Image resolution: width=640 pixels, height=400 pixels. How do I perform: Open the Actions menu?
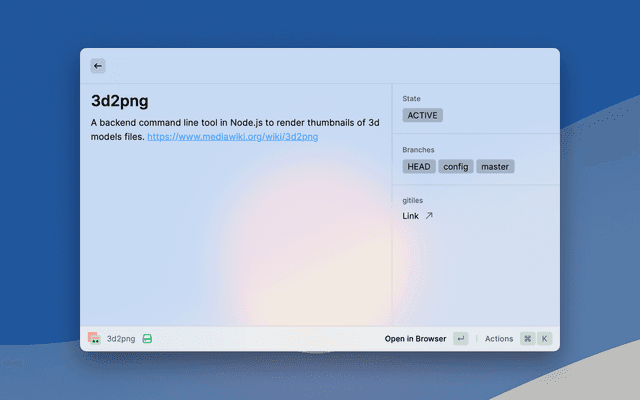click(499, 339)
